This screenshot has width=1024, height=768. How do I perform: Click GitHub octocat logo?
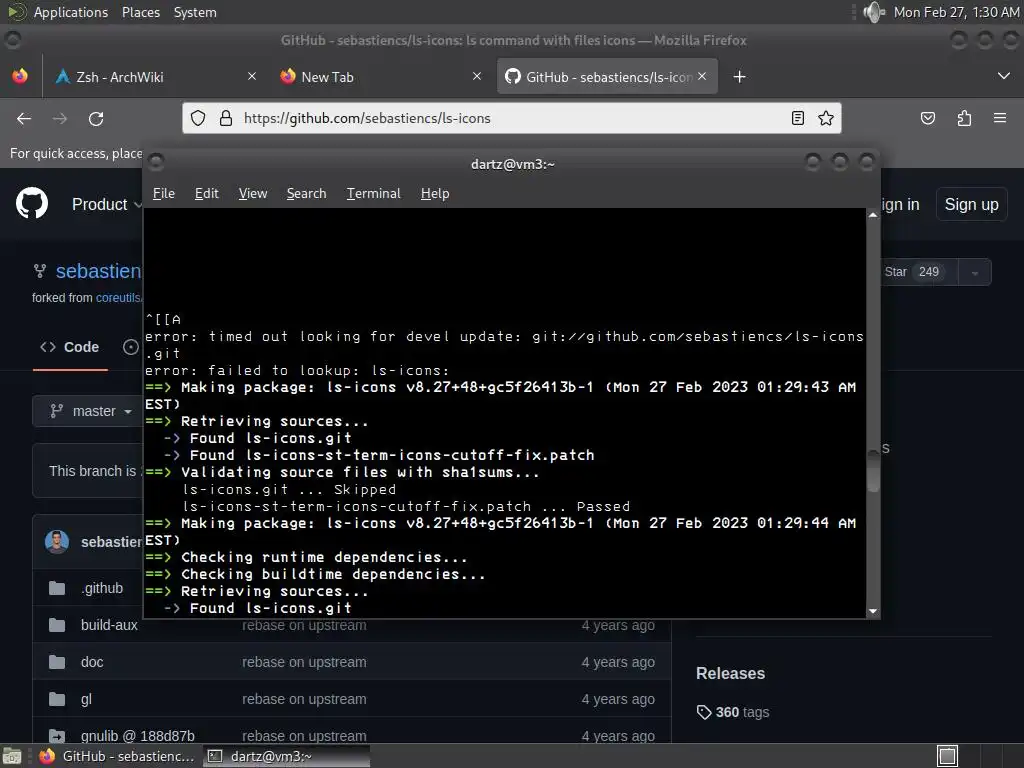pos(32,204)
